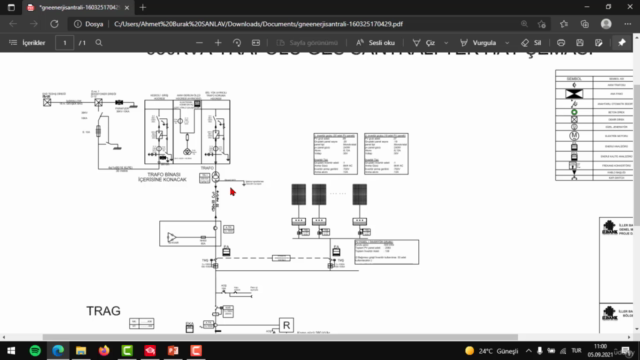Click the page number input field
The image size is (640, 360).
(64, 43)
